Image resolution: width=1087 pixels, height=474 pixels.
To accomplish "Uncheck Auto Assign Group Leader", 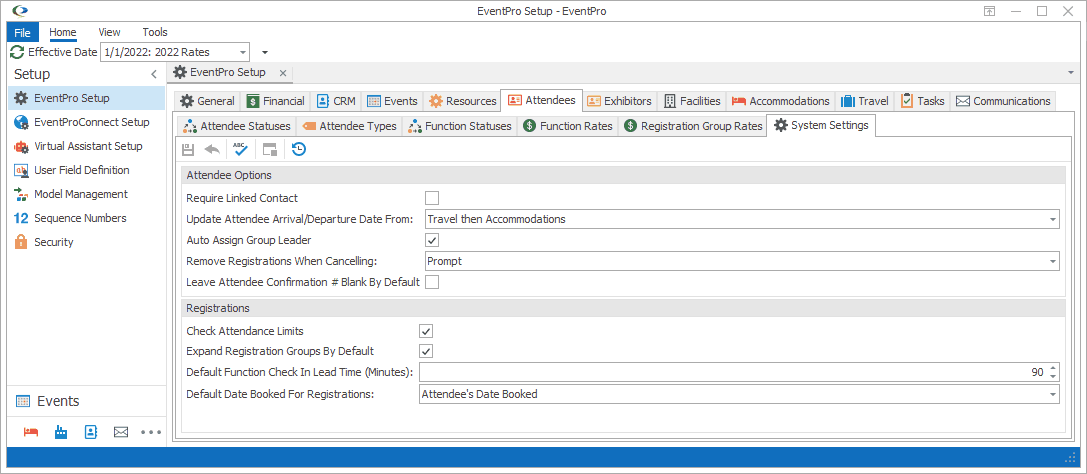I will pyautogui.click(x=432, y=240).
